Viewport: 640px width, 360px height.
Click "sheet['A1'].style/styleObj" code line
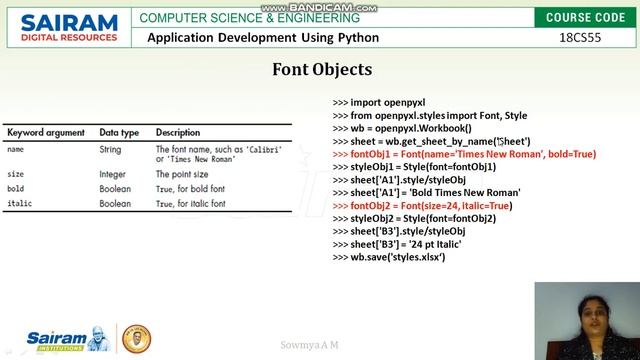click(x=399, y=180)
